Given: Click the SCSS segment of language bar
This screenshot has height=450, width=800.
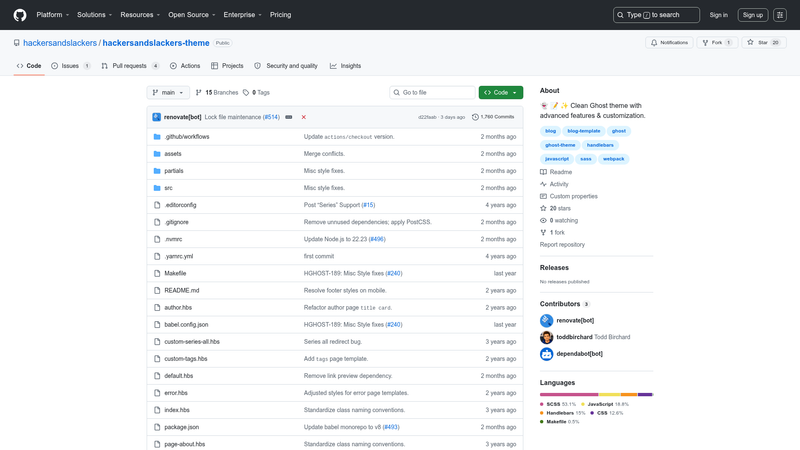Looking at the screenshot, I should pos(569,394).
